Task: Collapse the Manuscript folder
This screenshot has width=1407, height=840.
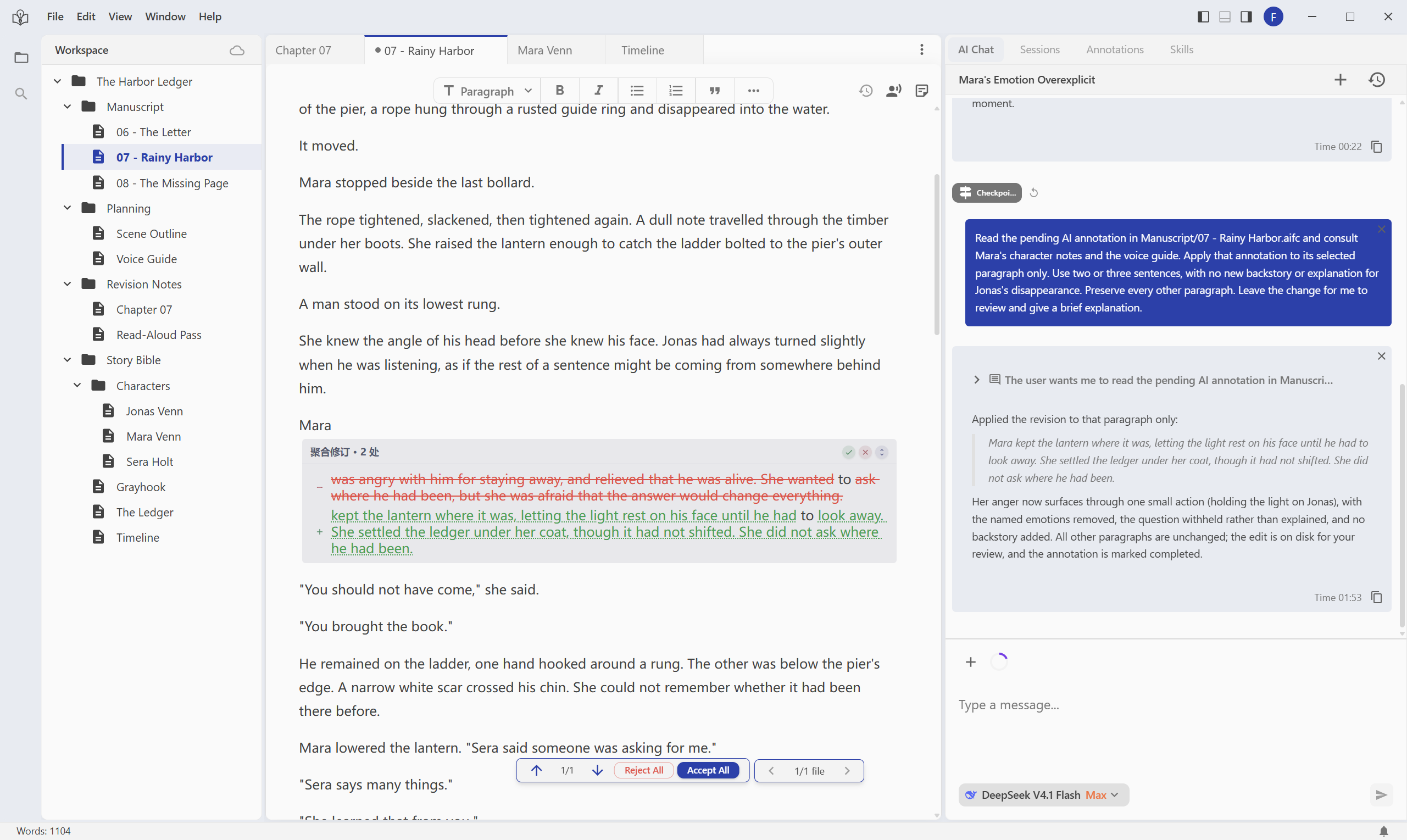Action: click(x=68, y=107)
